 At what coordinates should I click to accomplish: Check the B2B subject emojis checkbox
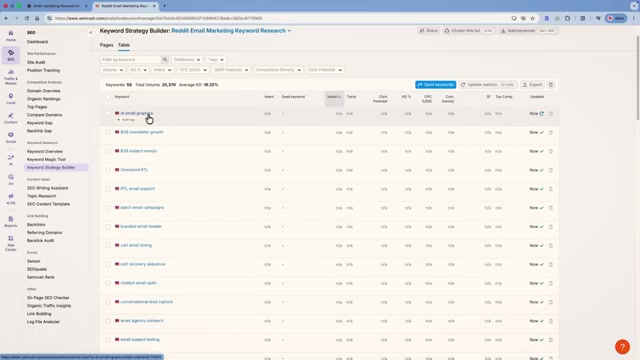108,151
